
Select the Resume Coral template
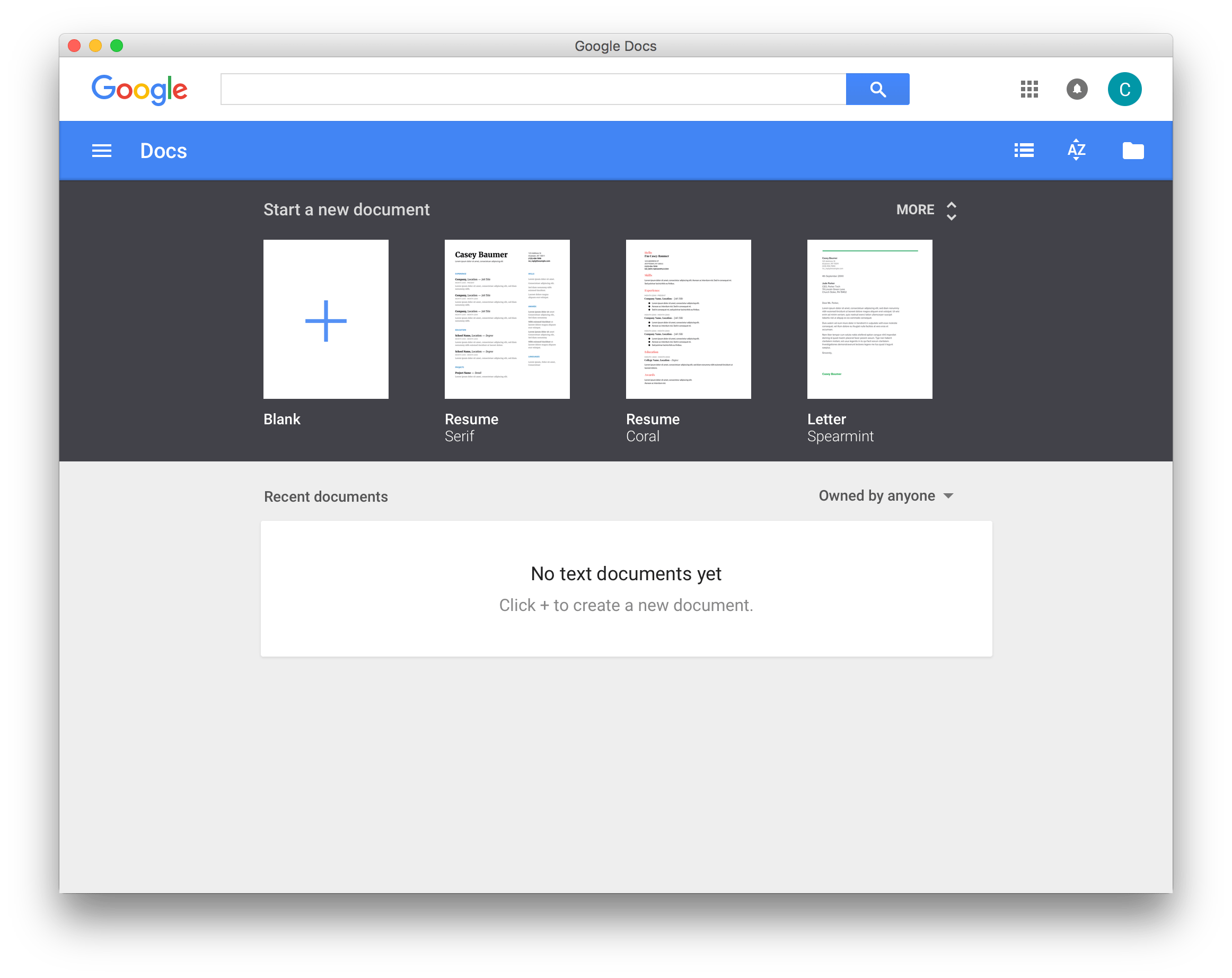coord(688,319)
